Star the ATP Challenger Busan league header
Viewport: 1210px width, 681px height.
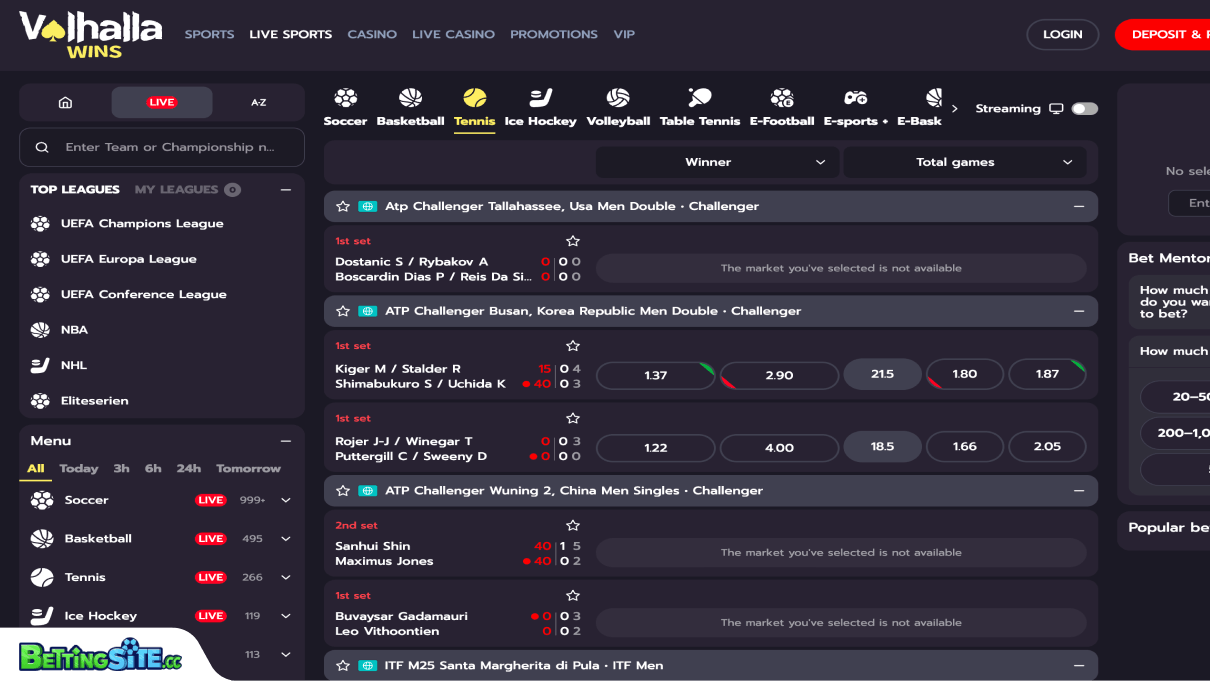343,311
